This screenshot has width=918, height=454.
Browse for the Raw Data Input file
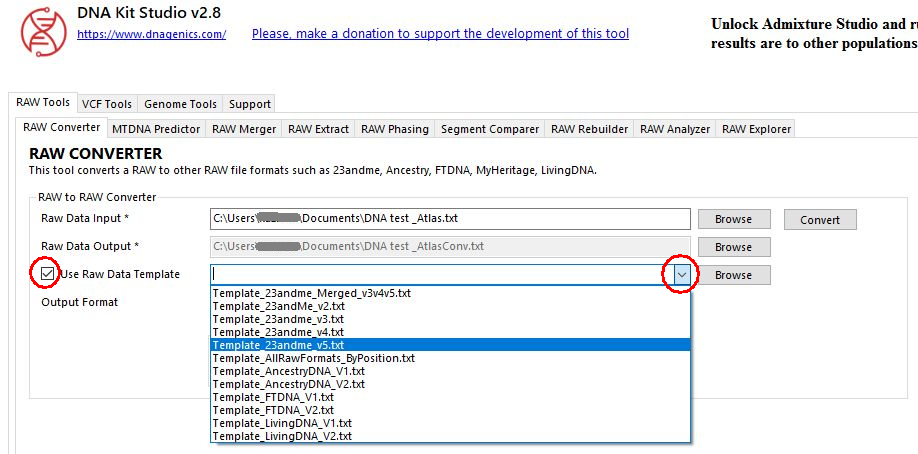point(733,219)
